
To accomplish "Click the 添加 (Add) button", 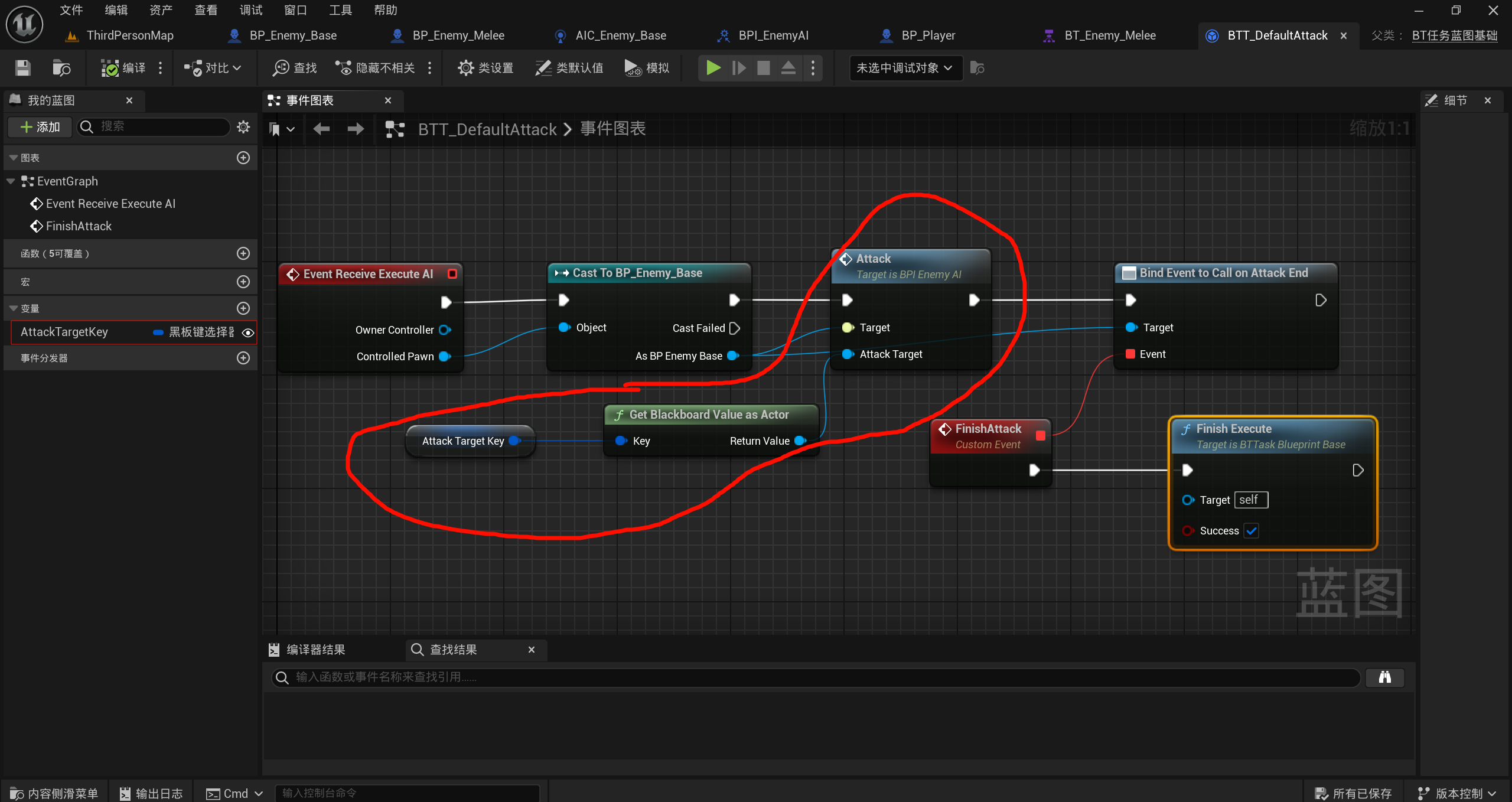I will (40, 126).
